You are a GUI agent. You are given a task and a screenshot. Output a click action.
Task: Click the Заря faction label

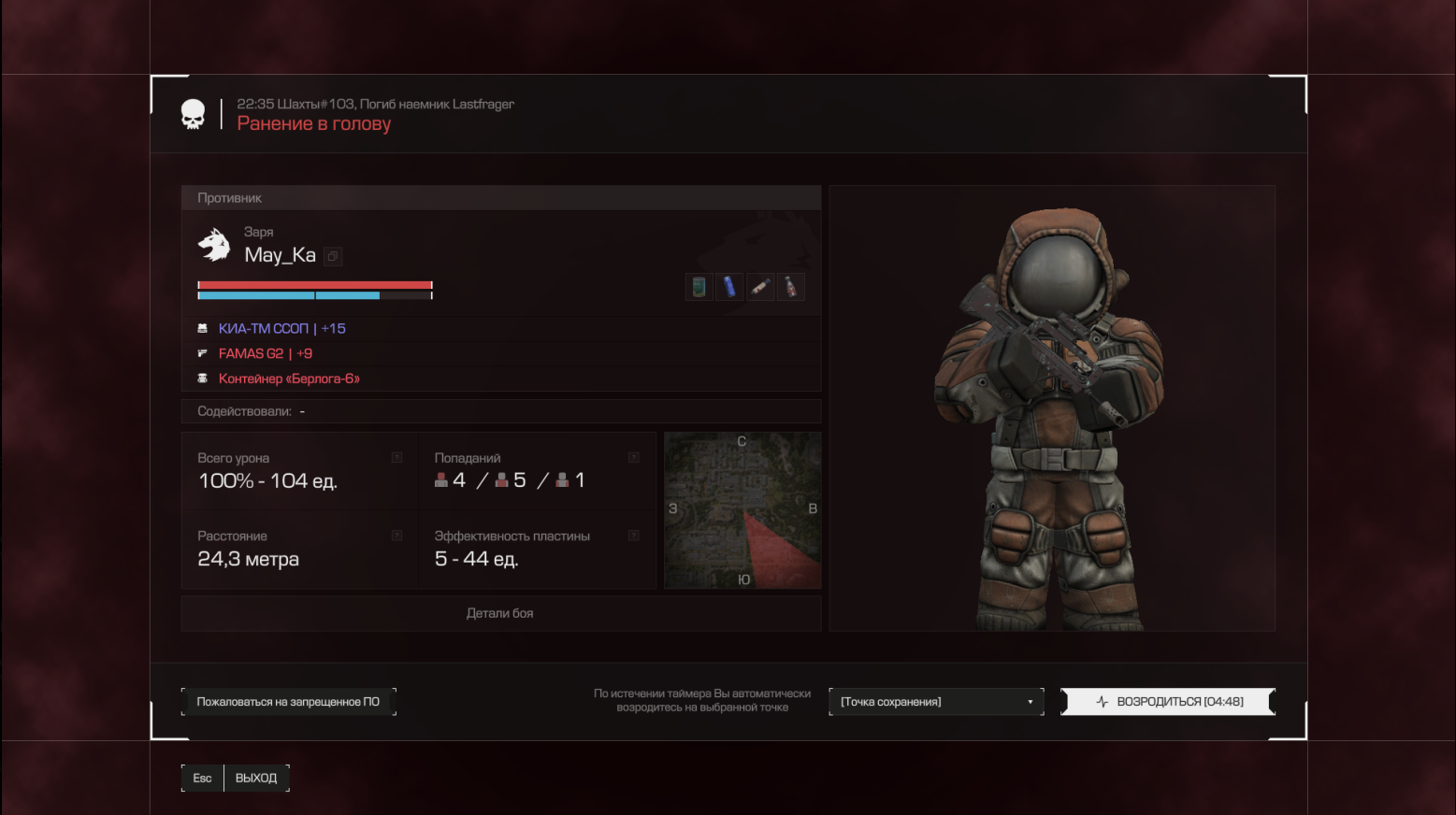click(x=259, y=232)
